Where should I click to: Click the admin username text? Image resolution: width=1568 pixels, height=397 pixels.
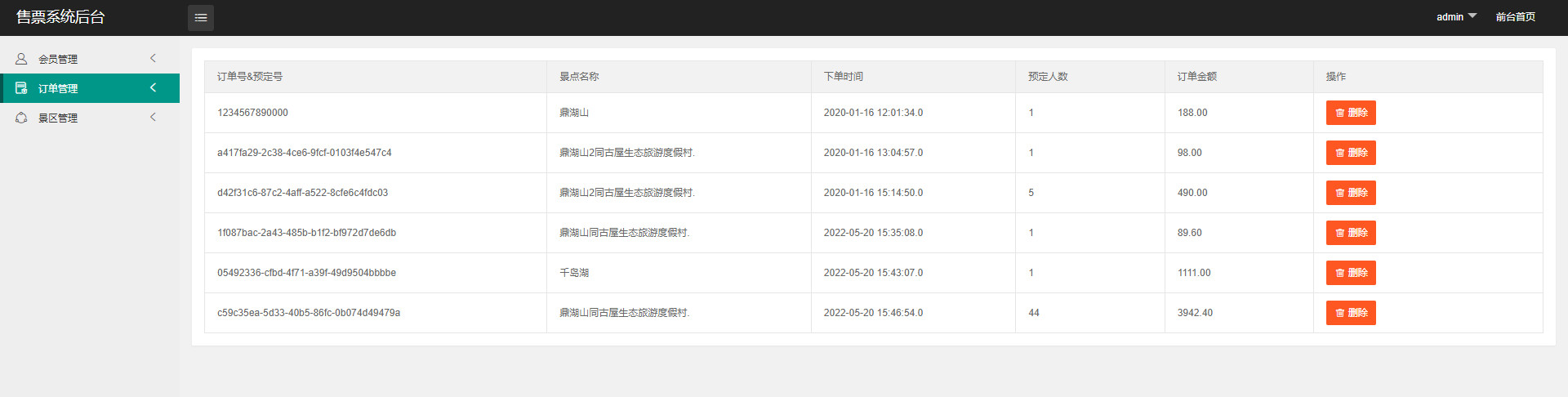(1450, 17)
